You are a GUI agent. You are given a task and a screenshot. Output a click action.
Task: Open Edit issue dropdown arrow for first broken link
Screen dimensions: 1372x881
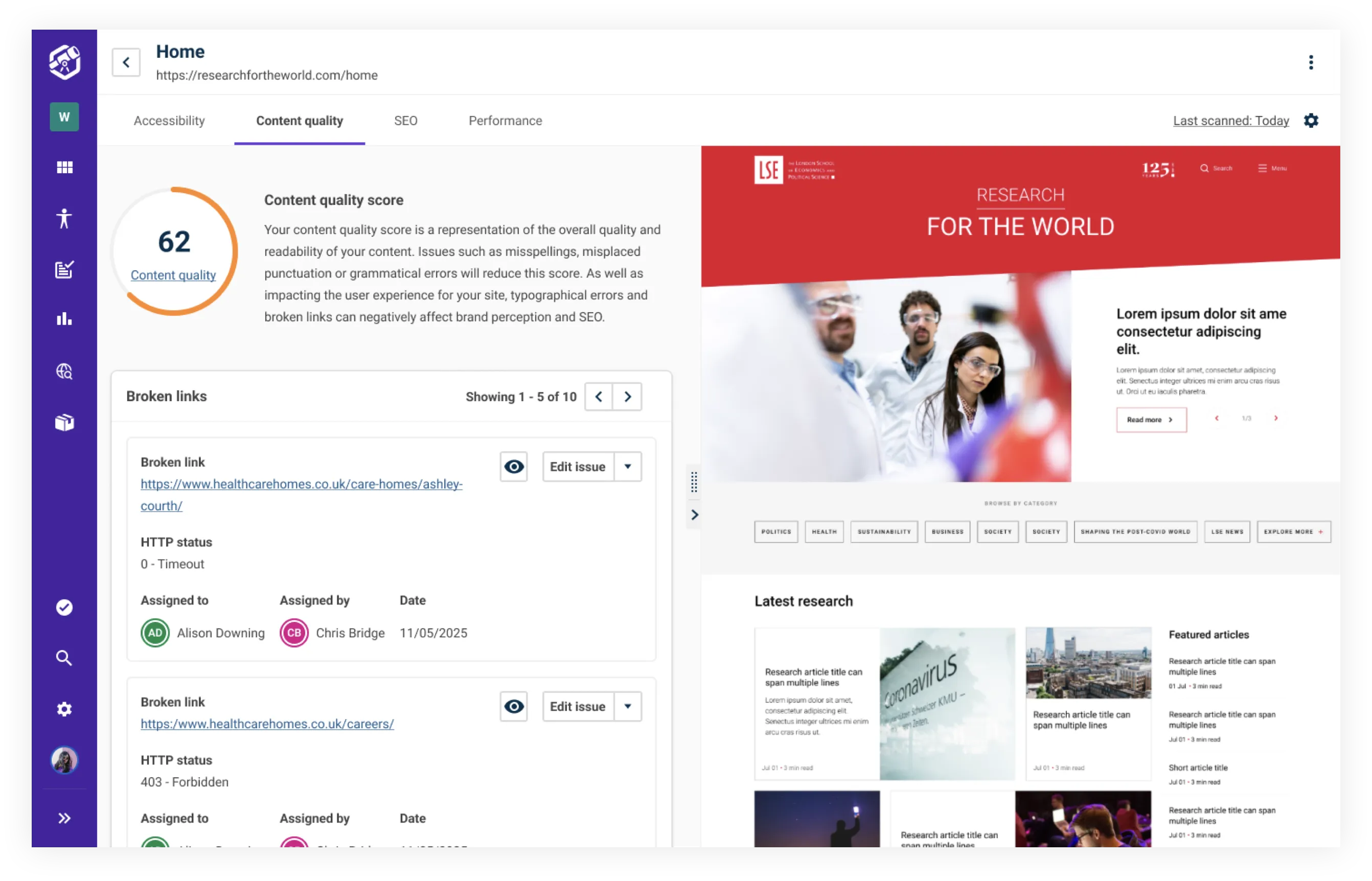[x=628, y=467]
